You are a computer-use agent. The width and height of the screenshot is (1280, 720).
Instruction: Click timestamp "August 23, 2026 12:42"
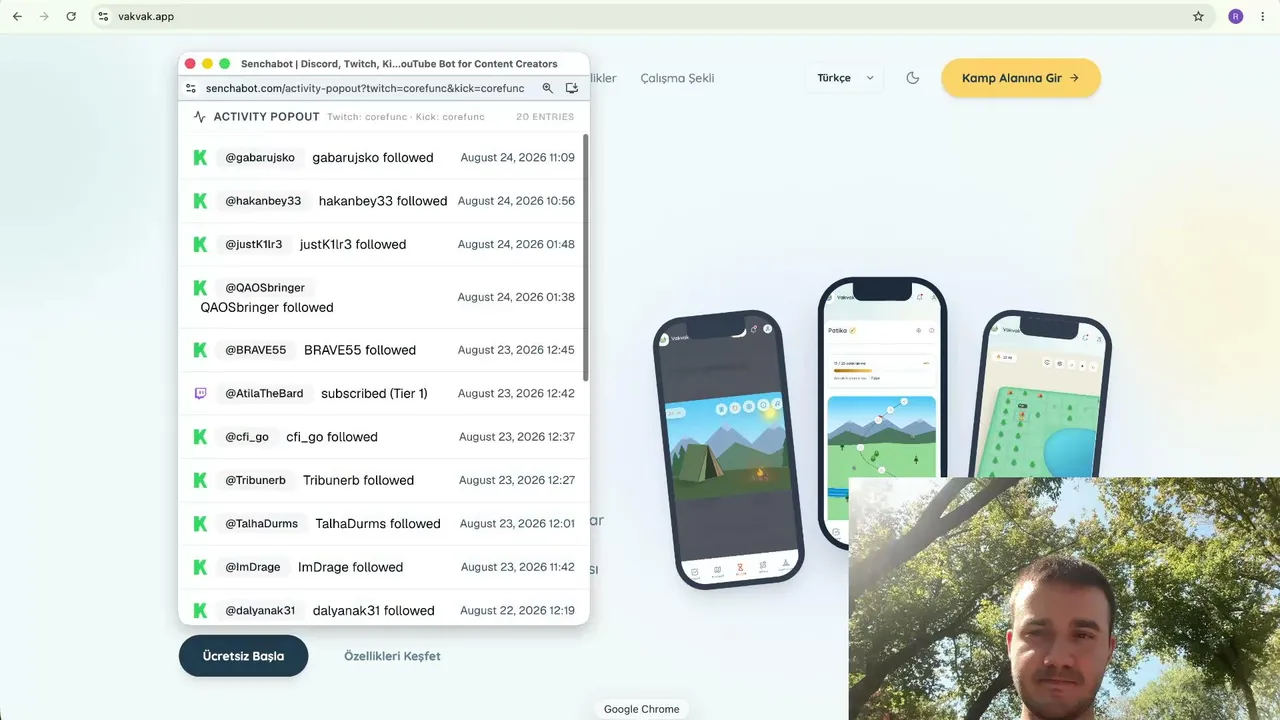pos(516,394)
